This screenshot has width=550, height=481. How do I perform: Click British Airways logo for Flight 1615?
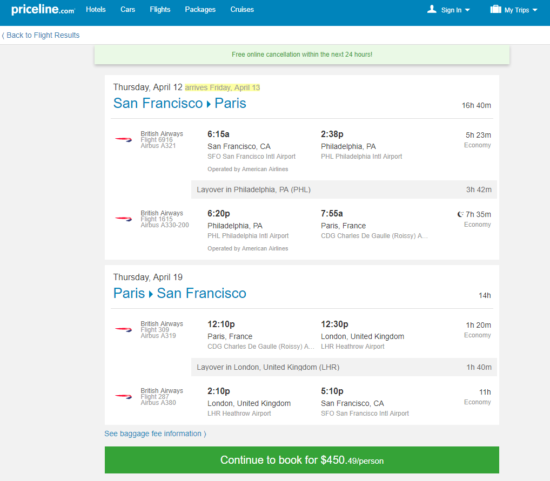tap(123, 219)
